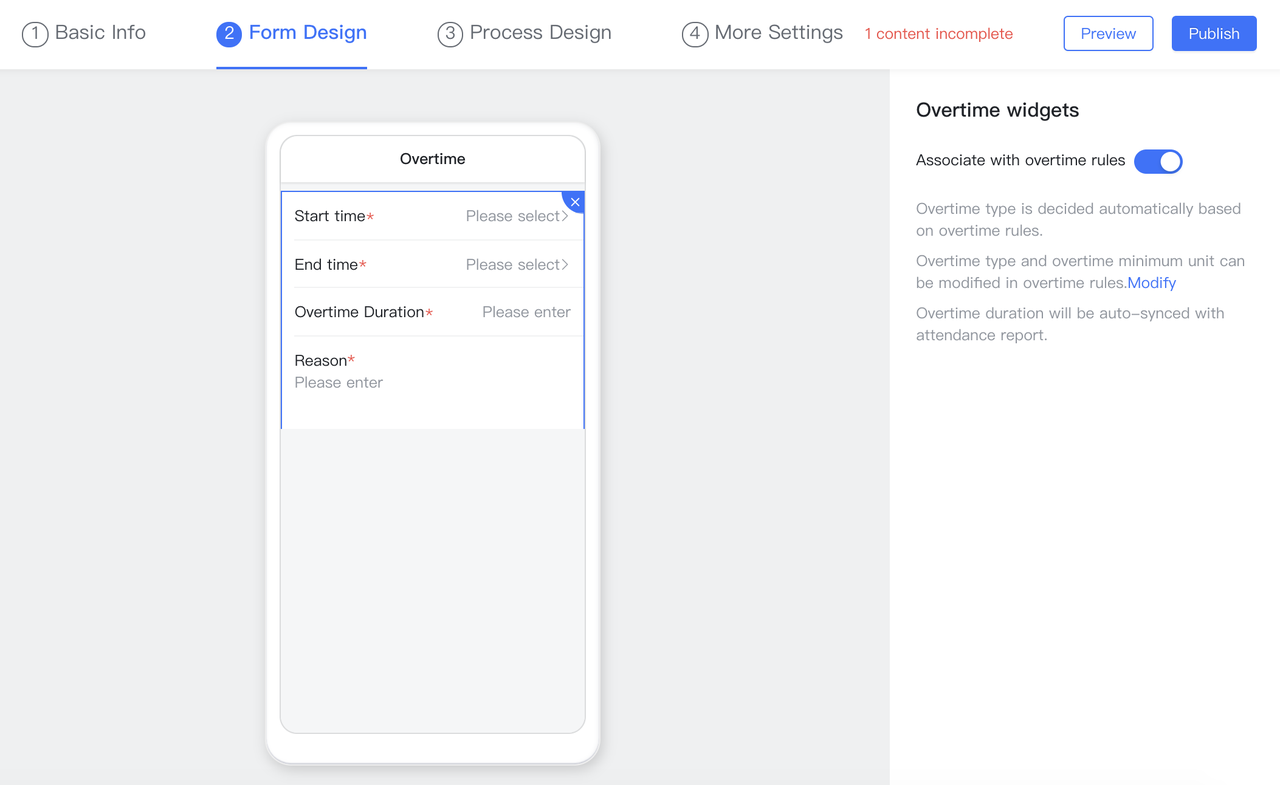
Task: Publish the overtime form
Action: (1213, 34)
